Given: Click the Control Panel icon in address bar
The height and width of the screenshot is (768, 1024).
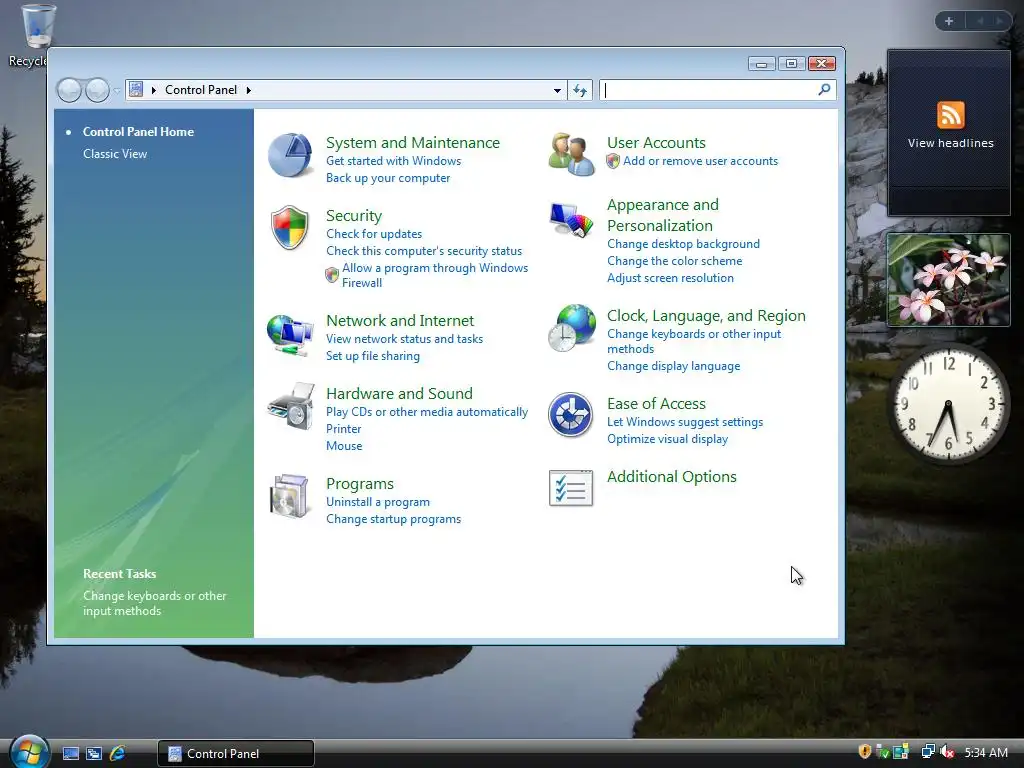Looking at the screenshot, I should pos(136,89).
